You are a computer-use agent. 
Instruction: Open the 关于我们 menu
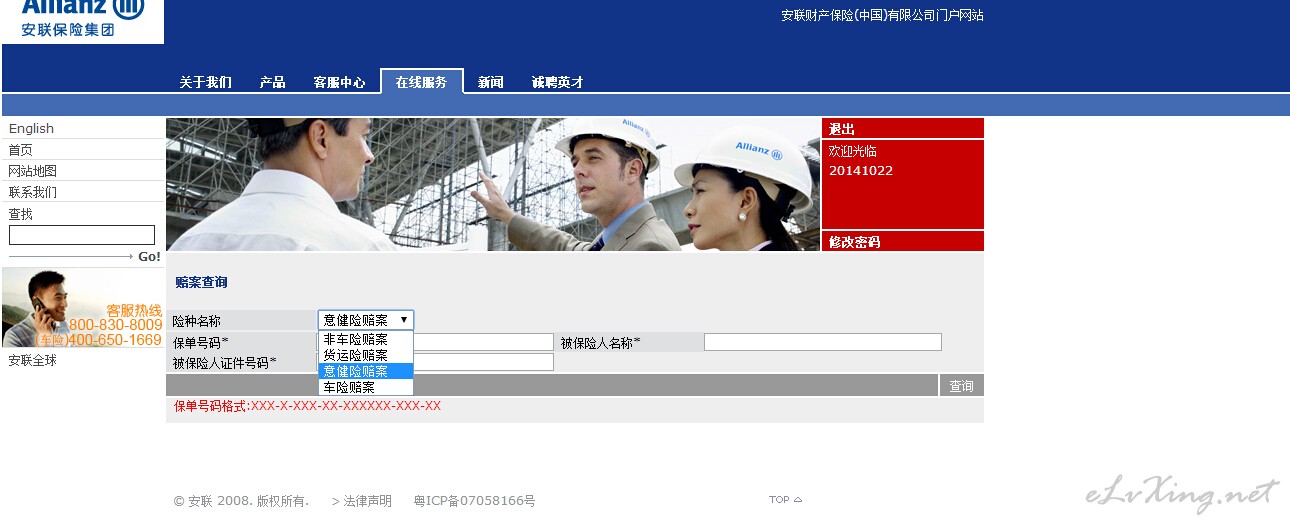point(205,82)
